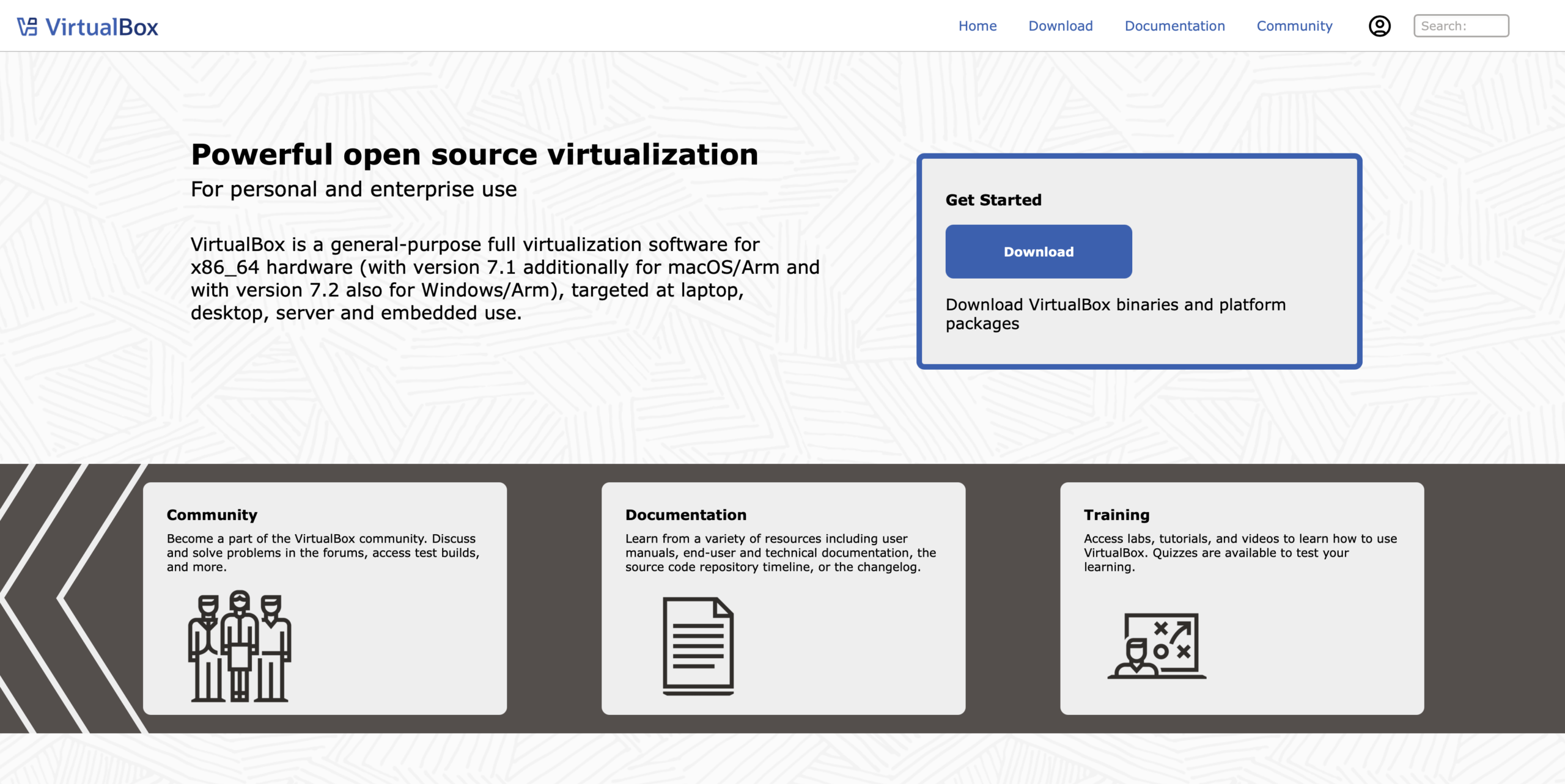Image resolution: width=1565 pixels, height=784 pixels.
Task: Click the Documentation page icon
Action: coord(698,646)
